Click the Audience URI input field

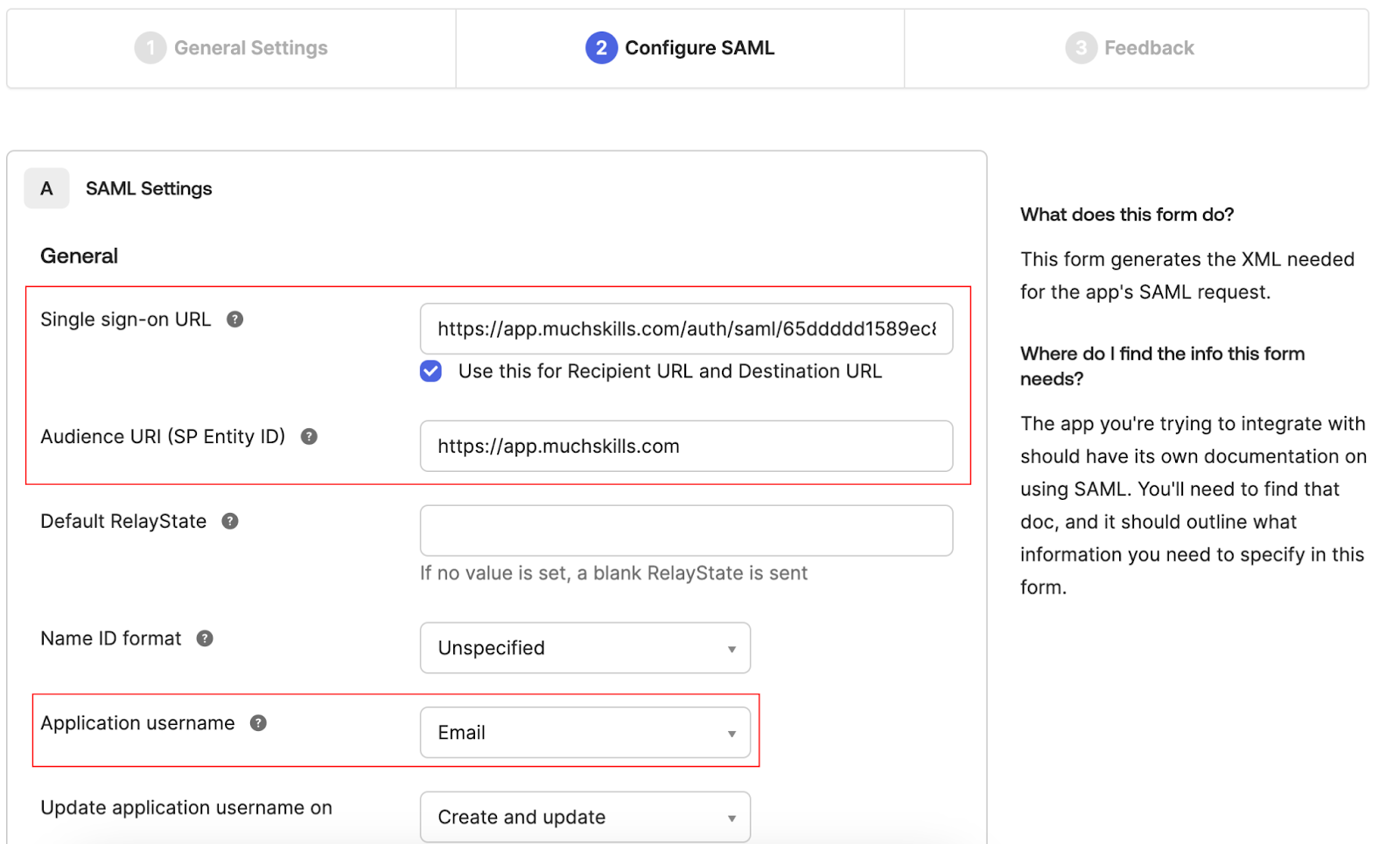coord(686,447)
